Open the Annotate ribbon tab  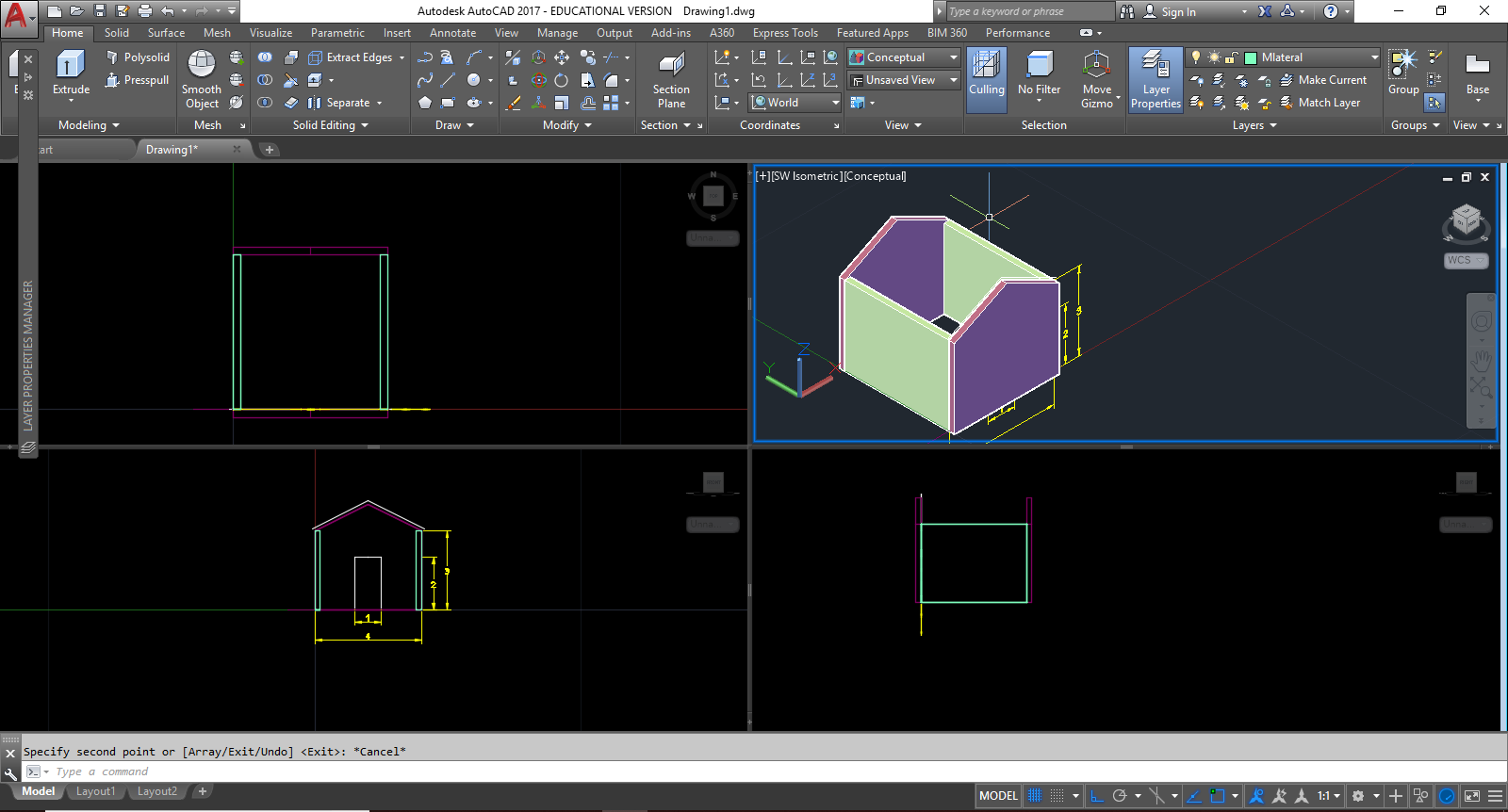pyautogui.click(x=452, y=33)
